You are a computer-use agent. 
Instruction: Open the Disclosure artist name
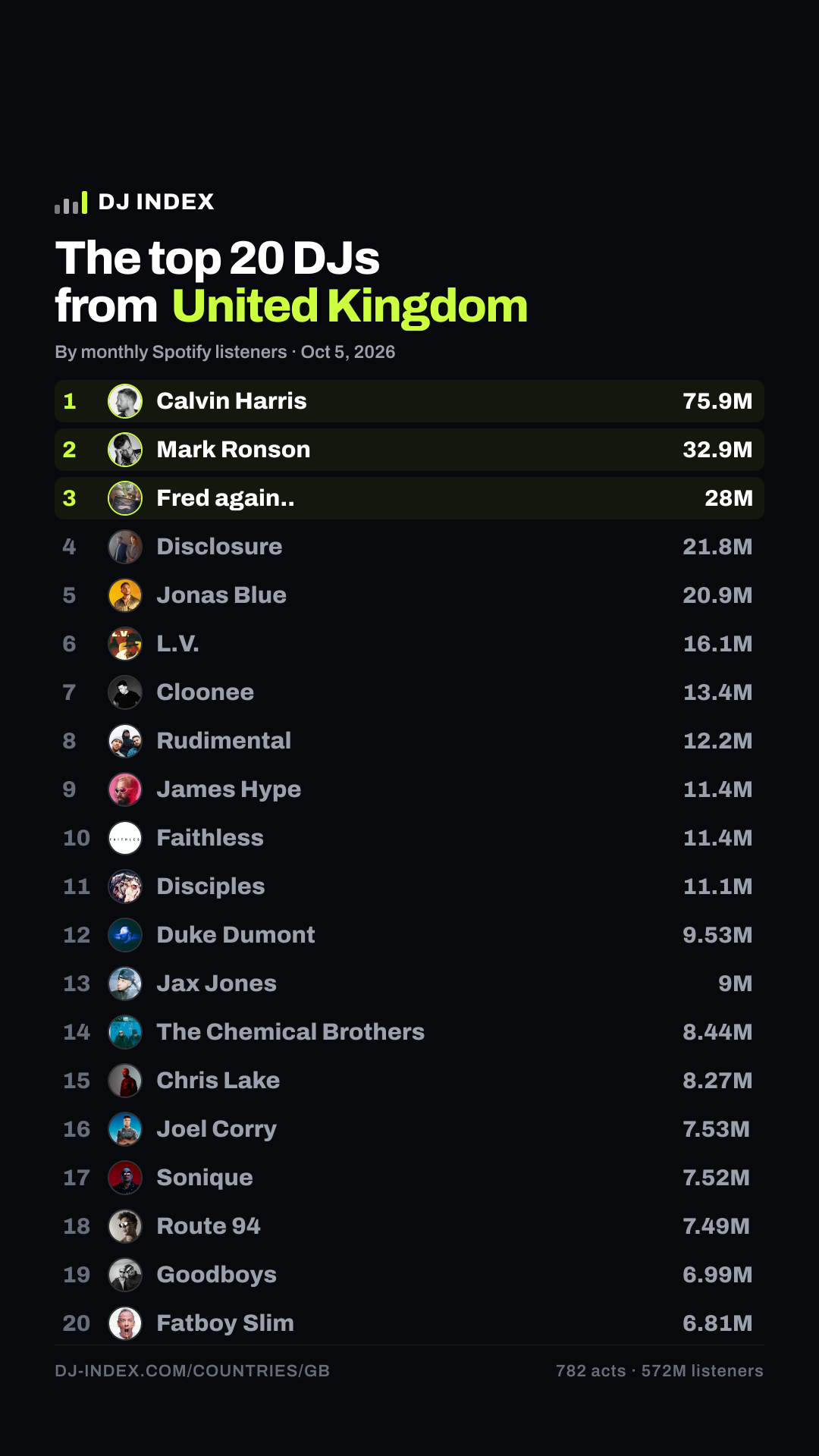pos(219,547)
